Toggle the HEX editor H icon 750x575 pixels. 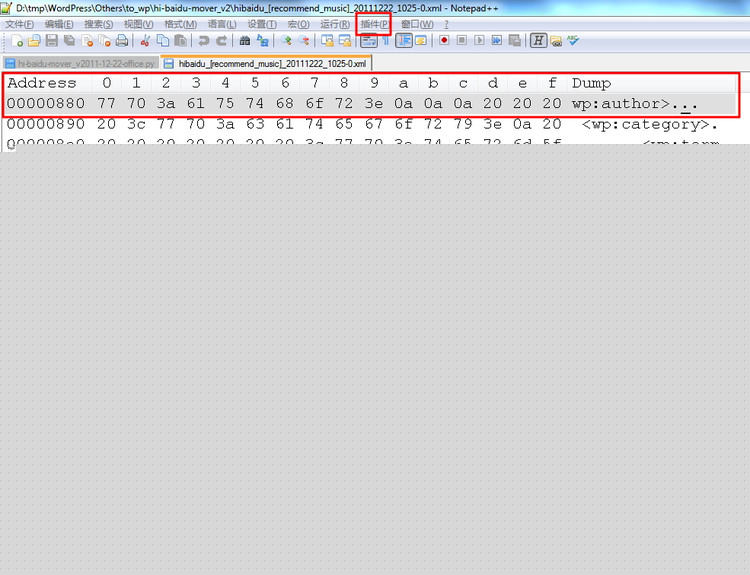click(x=538, y=41)
